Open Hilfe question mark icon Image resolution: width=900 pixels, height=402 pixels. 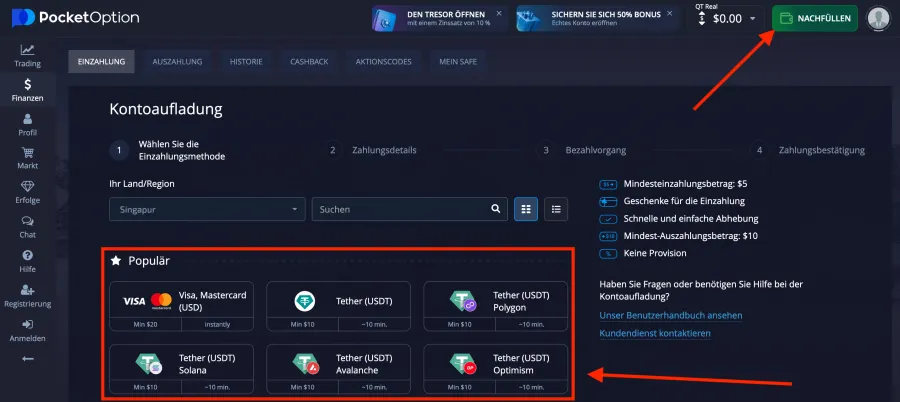pyautogui.click(x=27, y=256)
